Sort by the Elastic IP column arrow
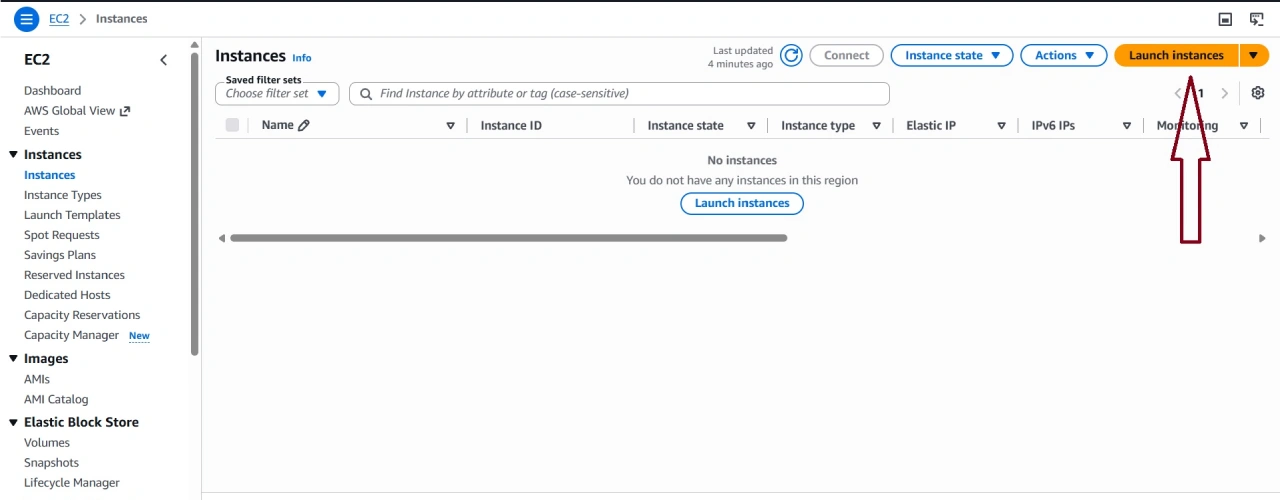 (x=1001, y=126)
